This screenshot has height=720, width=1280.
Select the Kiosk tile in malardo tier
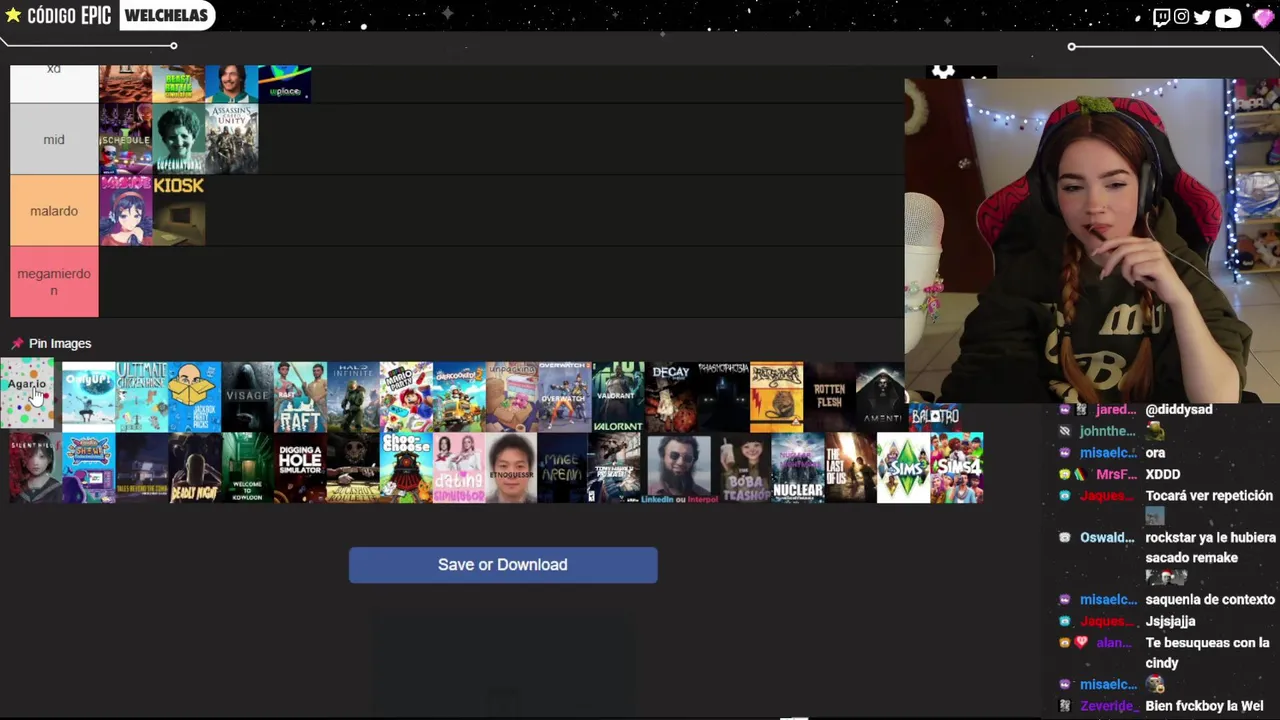[178, 211]
